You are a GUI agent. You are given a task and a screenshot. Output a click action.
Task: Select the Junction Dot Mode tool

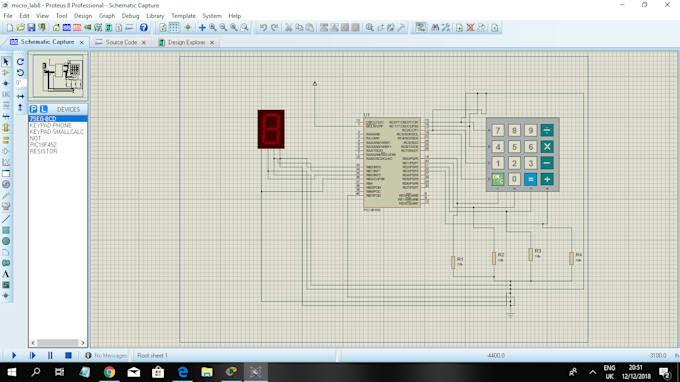[x=6, y=83]
